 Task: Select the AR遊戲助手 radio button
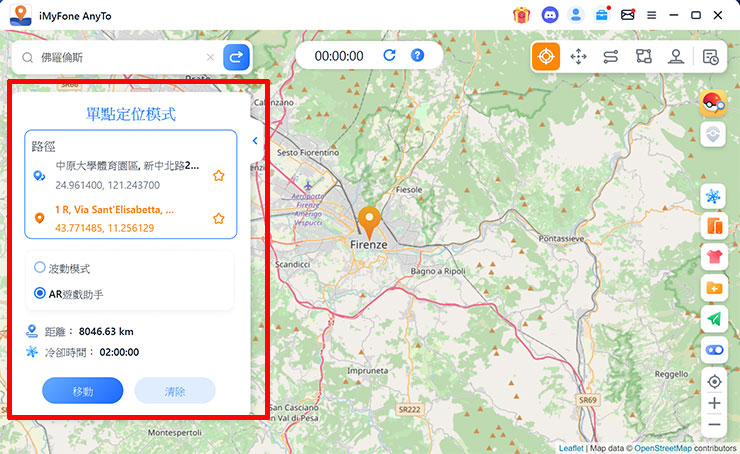40,293
